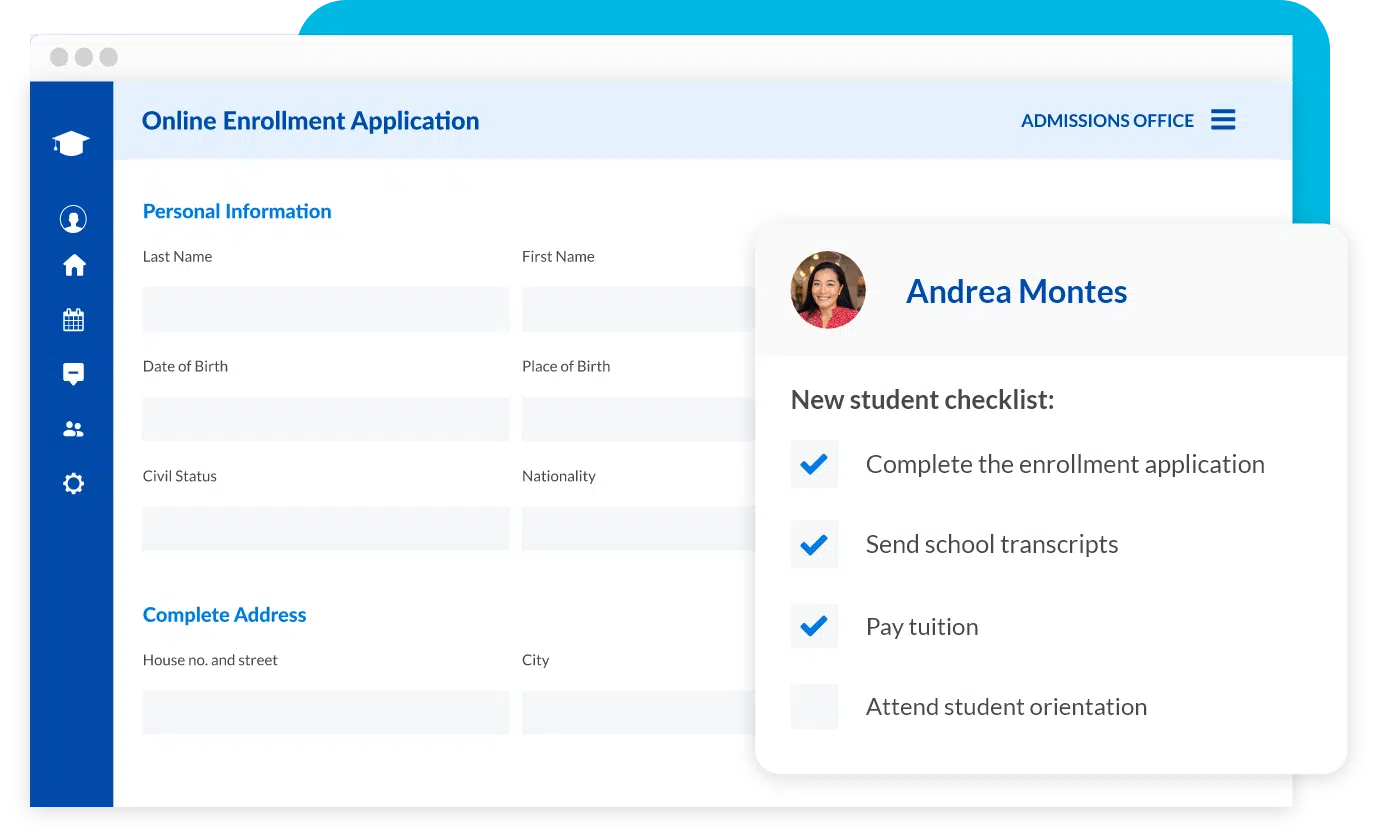Click the Last Name input field
The image size is (1378, 840).
(x=325, y=309)
